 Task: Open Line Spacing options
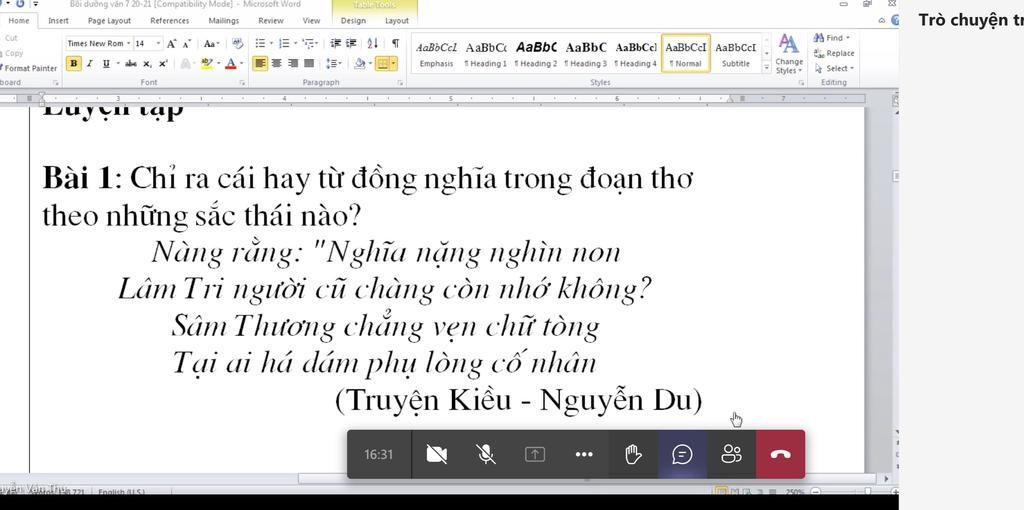click(x=333, y=63)
